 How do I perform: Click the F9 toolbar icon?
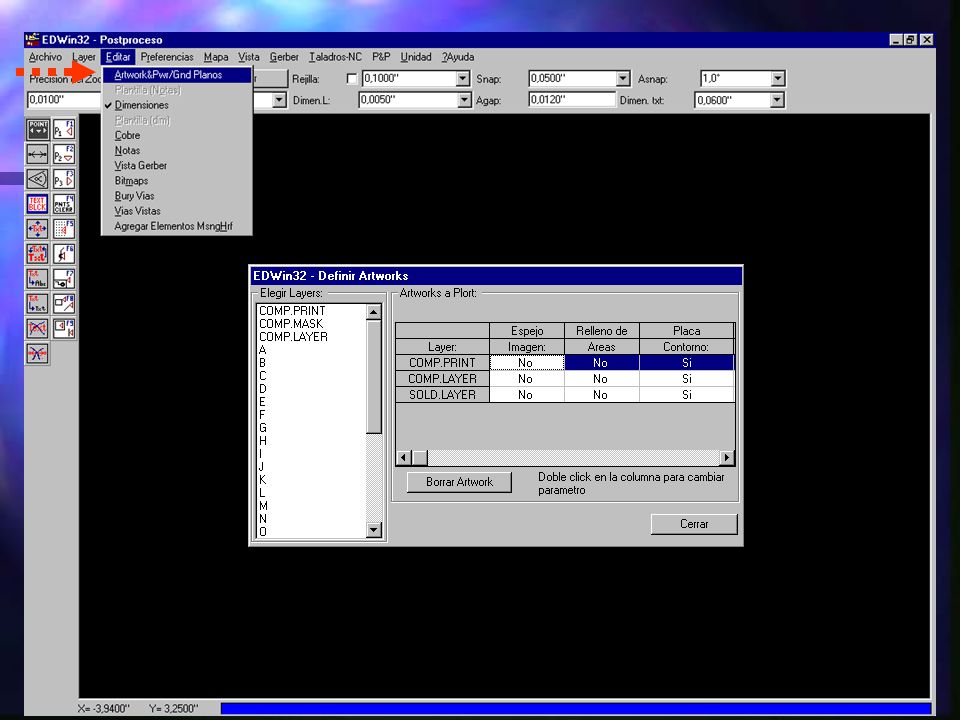click(x=64, y=328)
